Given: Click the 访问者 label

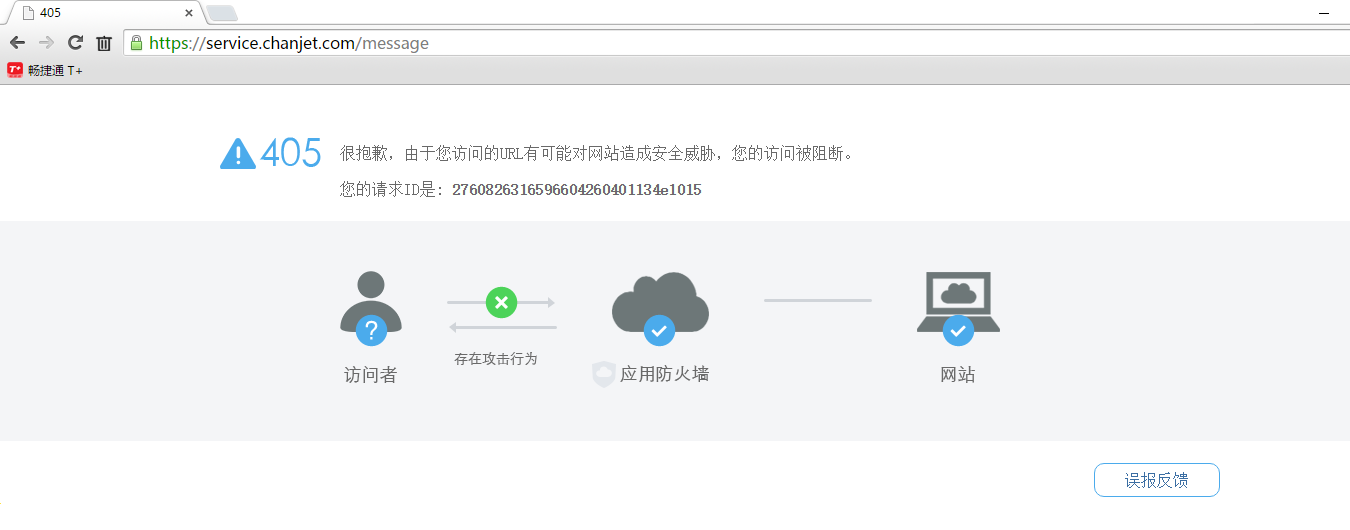Looking at the screenshot, I should point(371,375).
